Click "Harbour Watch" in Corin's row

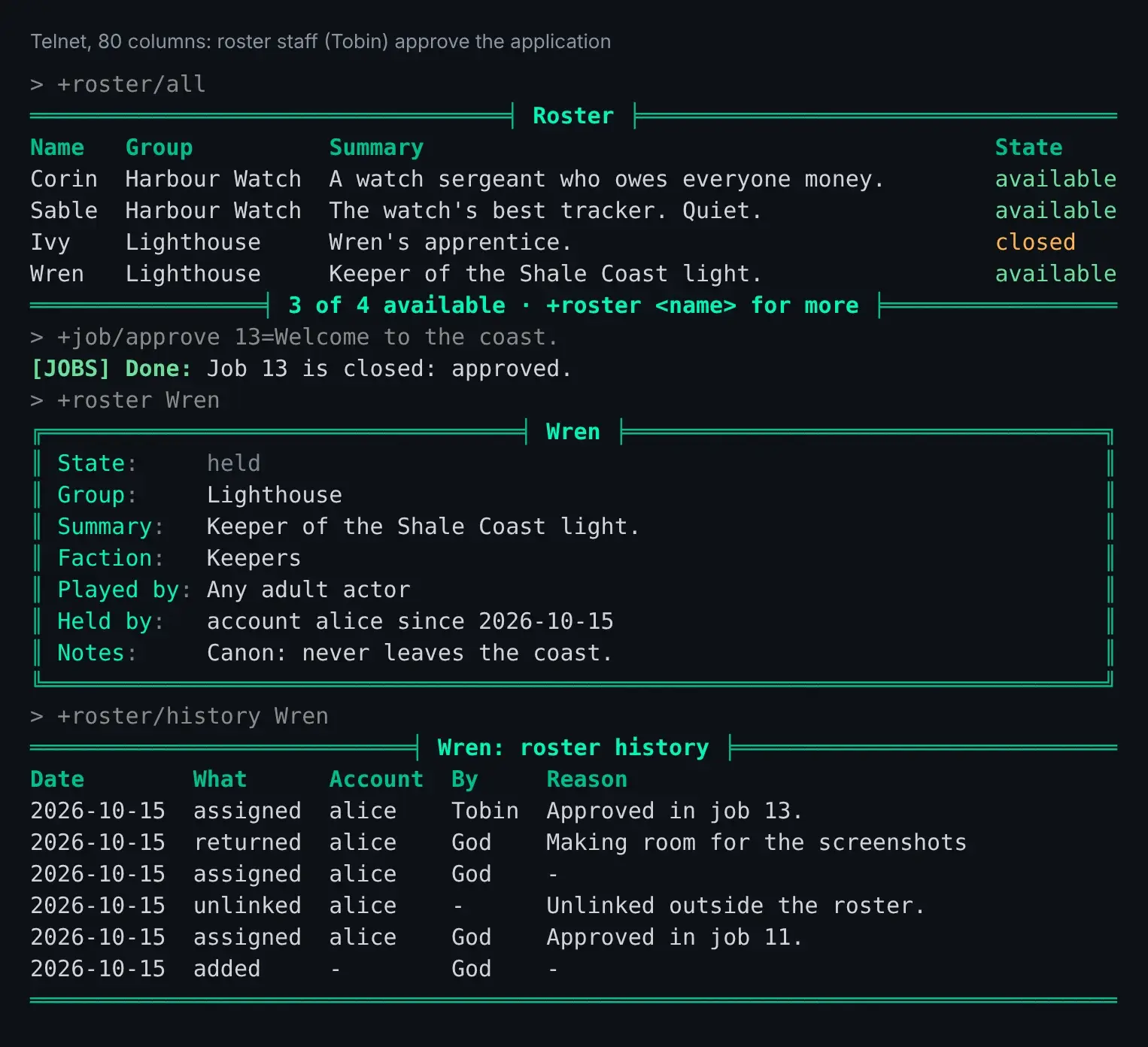click(214, 179)
